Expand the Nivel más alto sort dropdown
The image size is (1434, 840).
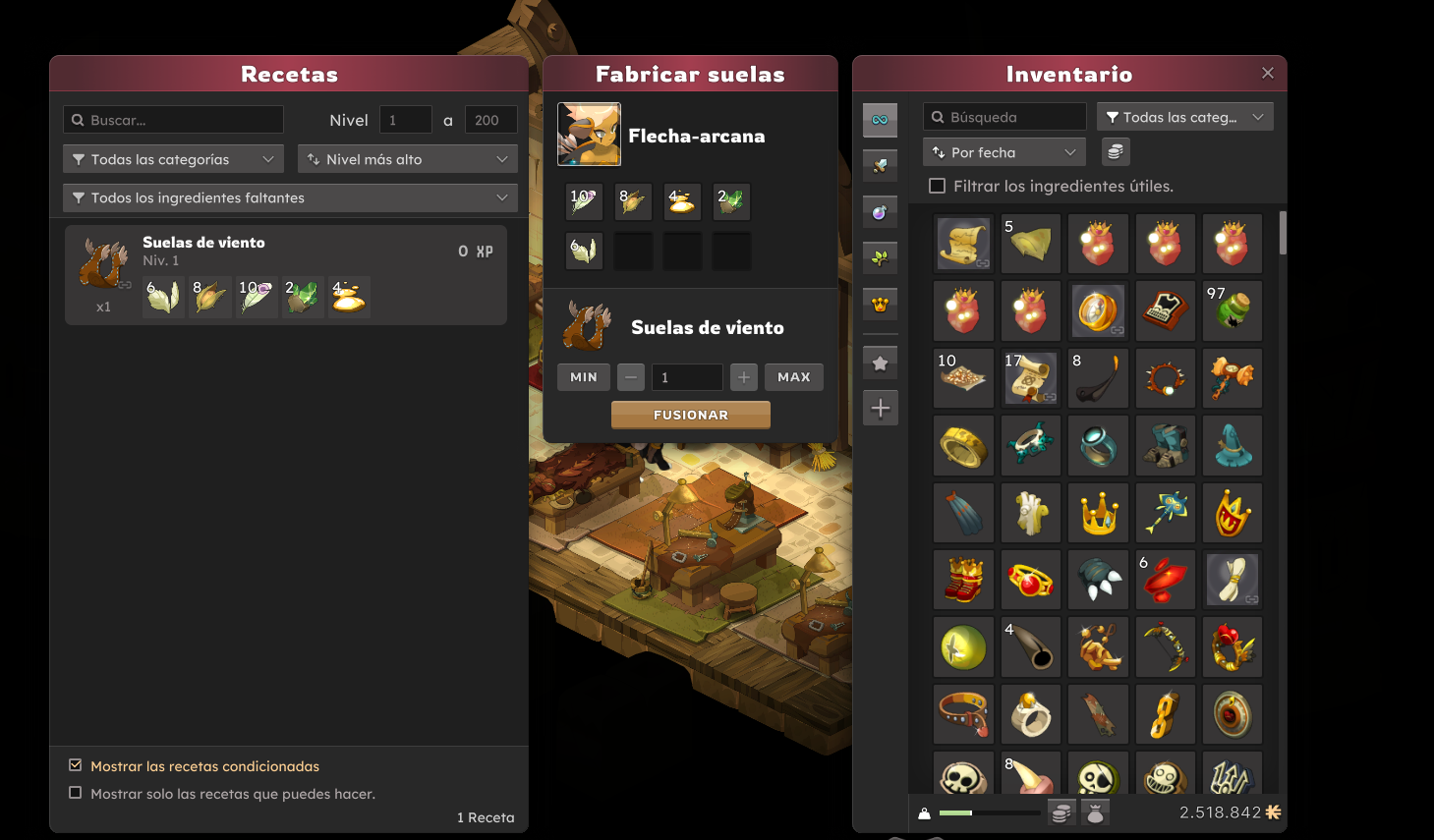408,159
